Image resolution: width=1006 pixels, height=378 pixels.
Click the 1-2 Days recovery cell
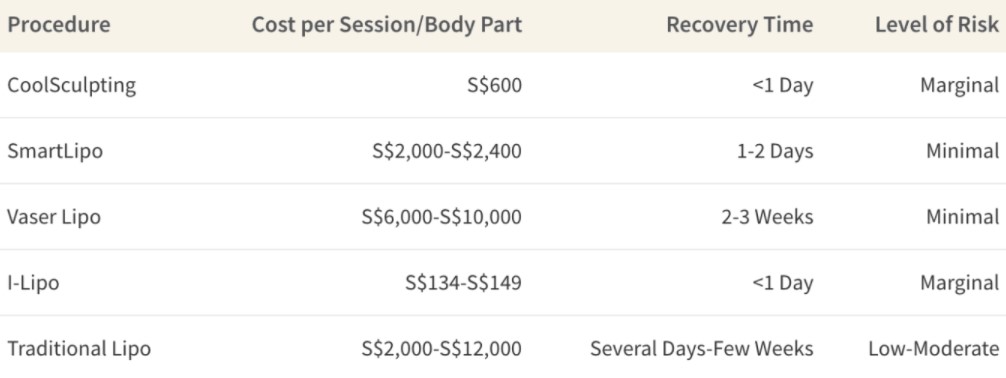tap(775, 151)
